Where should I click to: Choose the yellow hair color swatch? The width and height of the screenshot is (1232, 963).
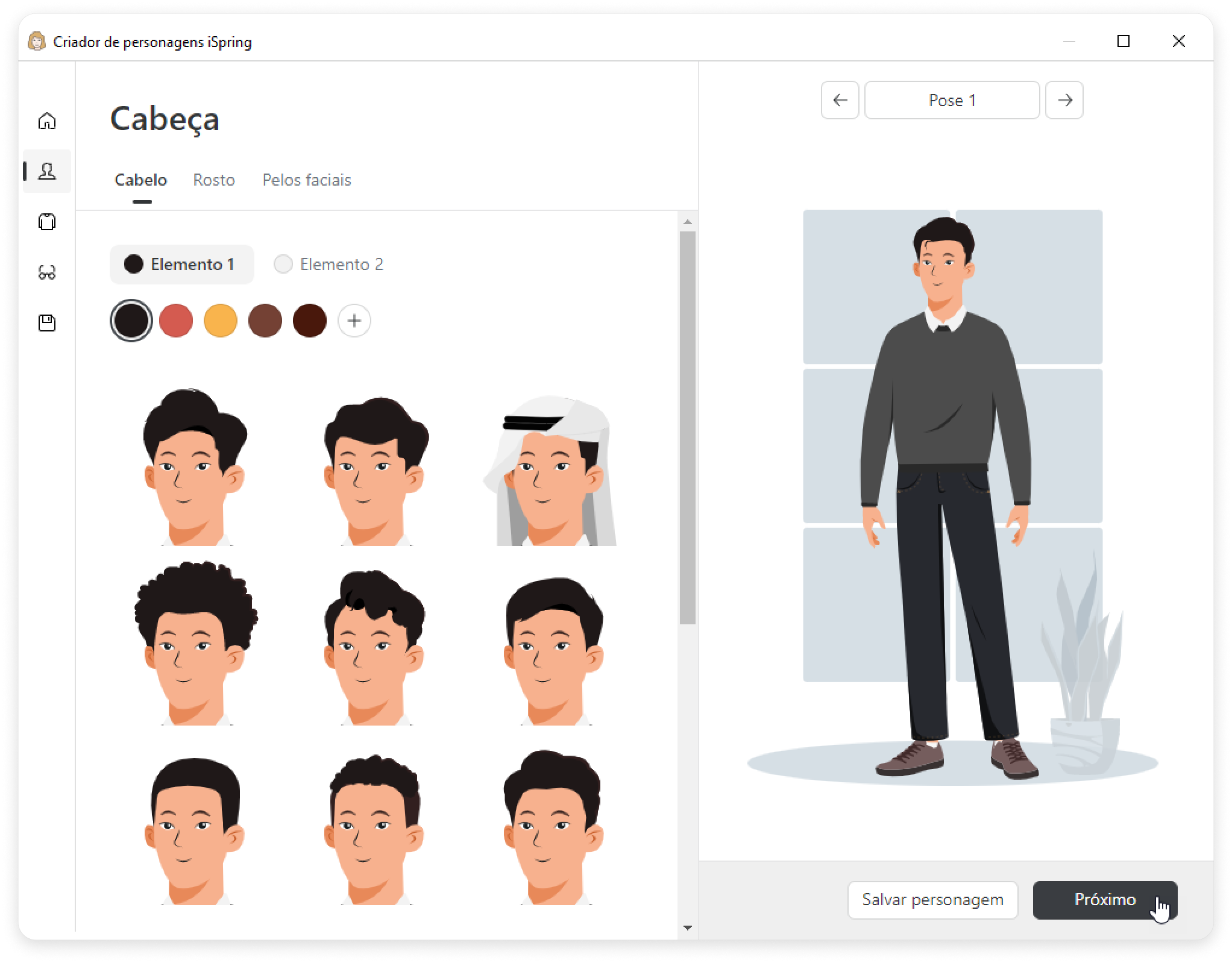[220, 321]
